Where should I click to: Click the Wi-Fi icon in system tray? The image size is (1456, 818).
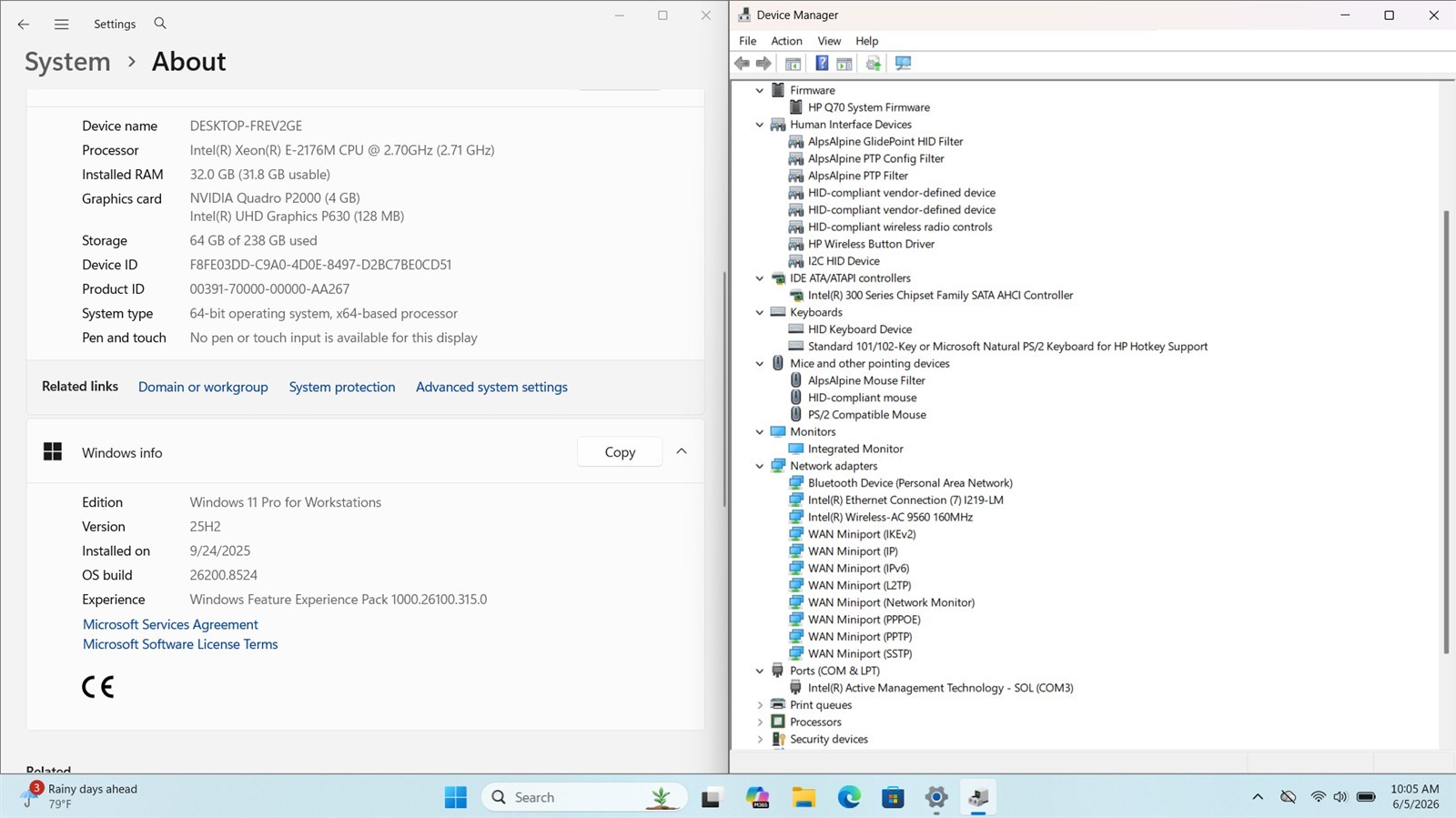pyautogui.click(x=1318, y=797)
